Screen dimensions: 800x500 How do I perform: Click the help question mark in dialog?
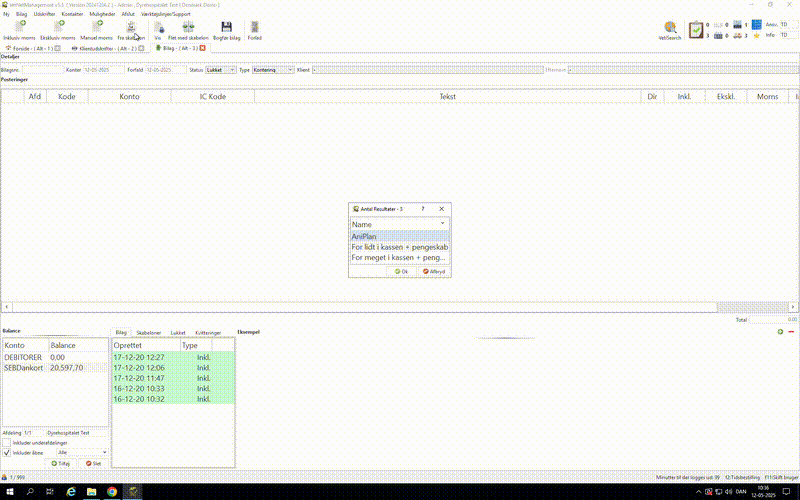click(x=422, y=209)
